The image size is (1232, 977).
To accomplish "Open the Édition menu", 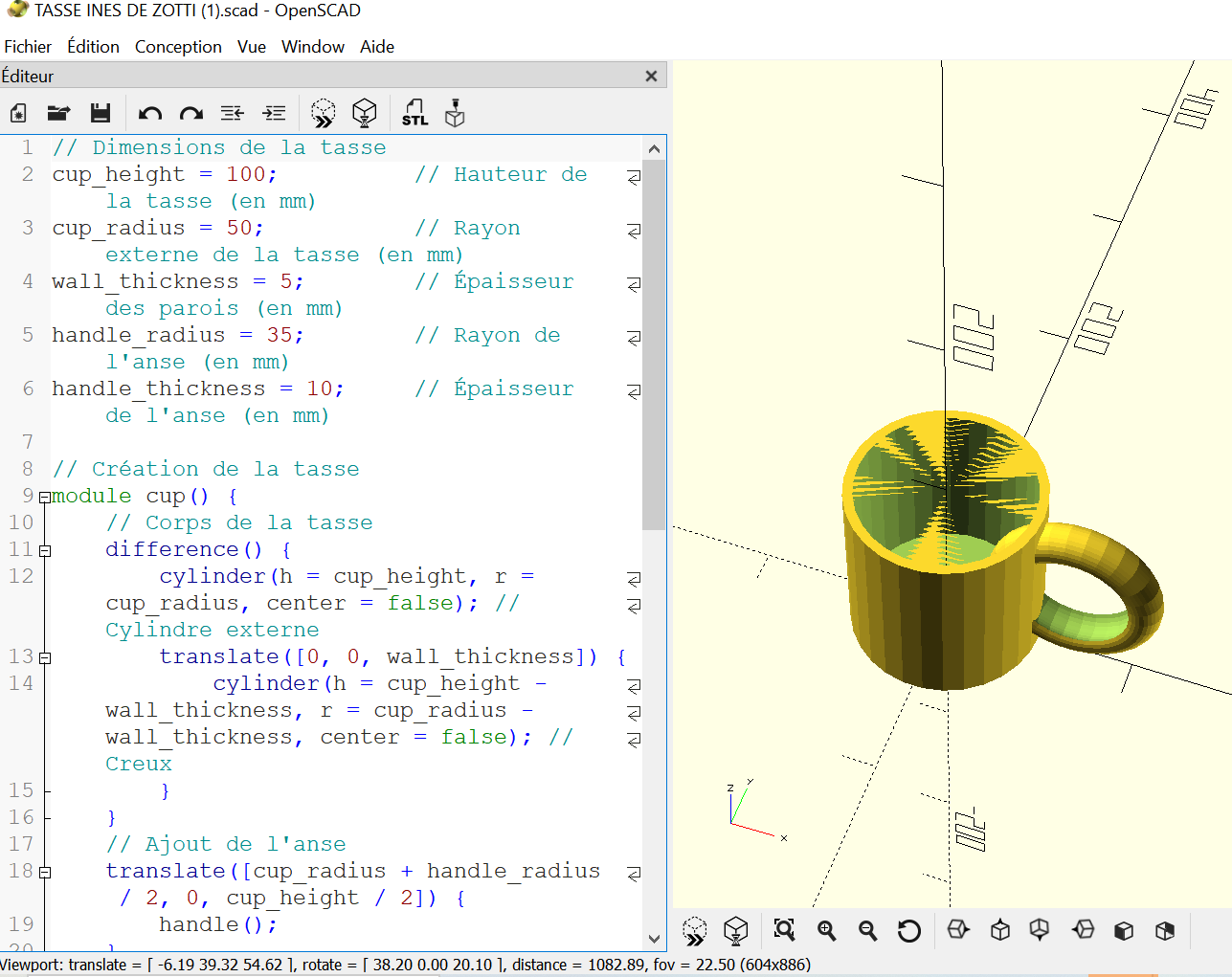I will (93, 47).
